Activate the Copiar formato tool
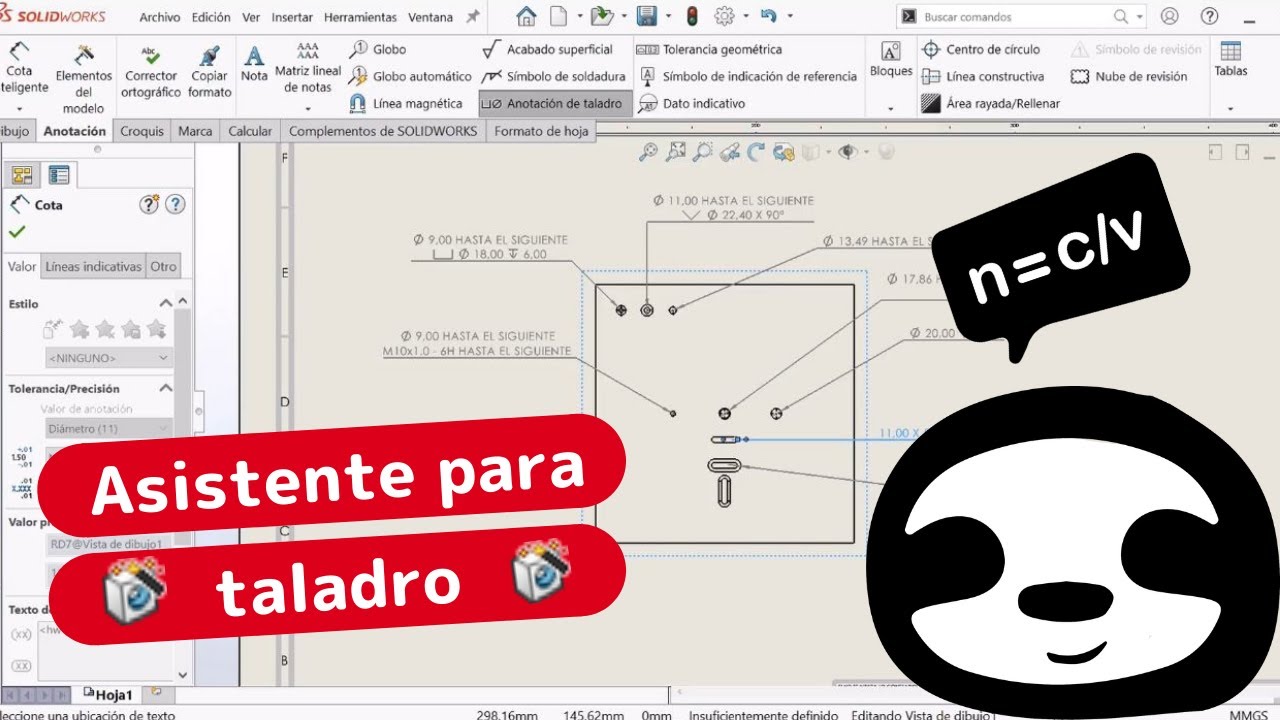This screenshot has height=720, width=1280. coord(209,72)
